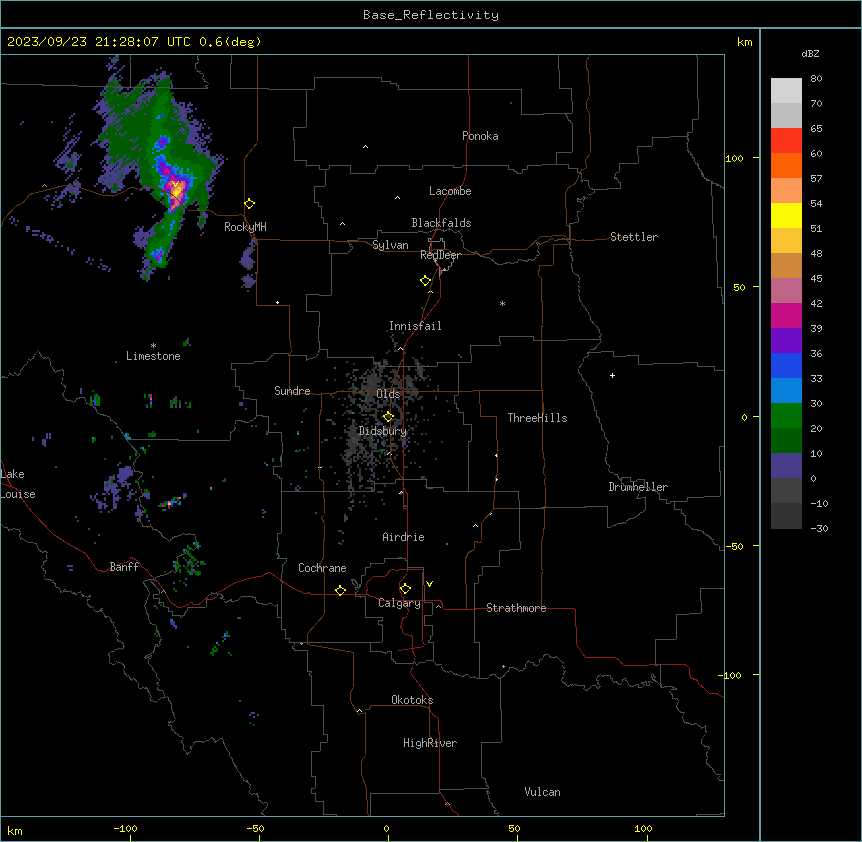
Task: Click the Strathmore town label
Action: tap(516, 608)
